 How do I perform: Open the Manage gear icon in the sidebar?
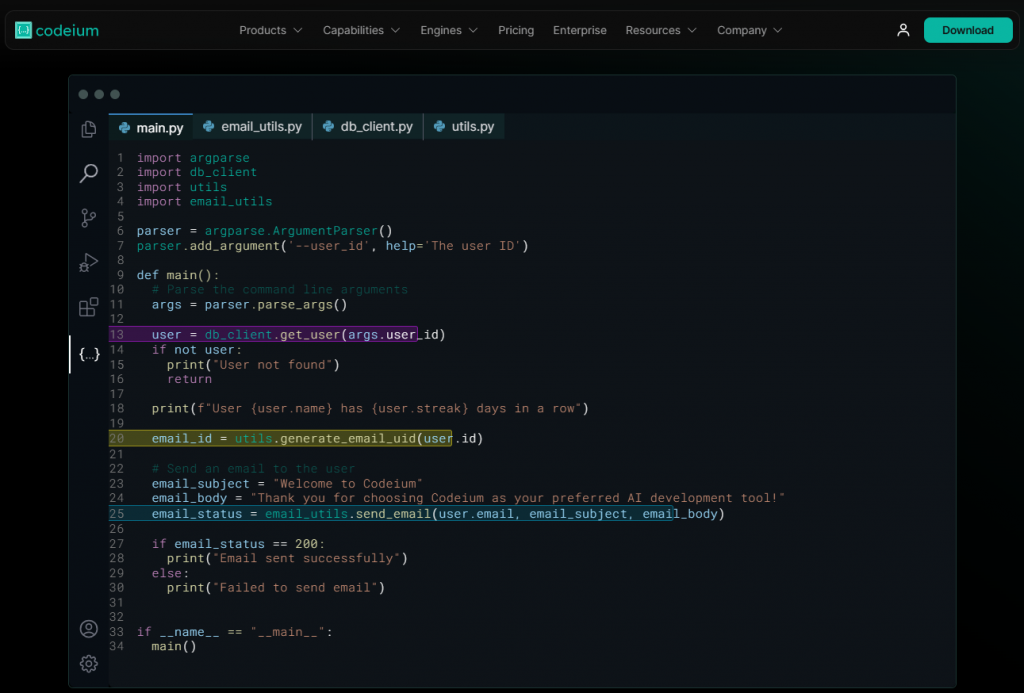tap(89, 664)
